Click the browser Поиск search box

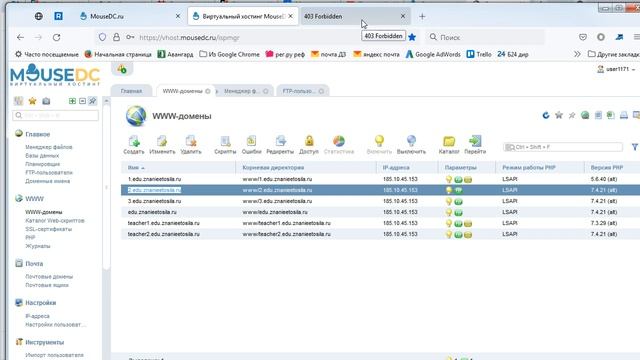coord(486,37)
